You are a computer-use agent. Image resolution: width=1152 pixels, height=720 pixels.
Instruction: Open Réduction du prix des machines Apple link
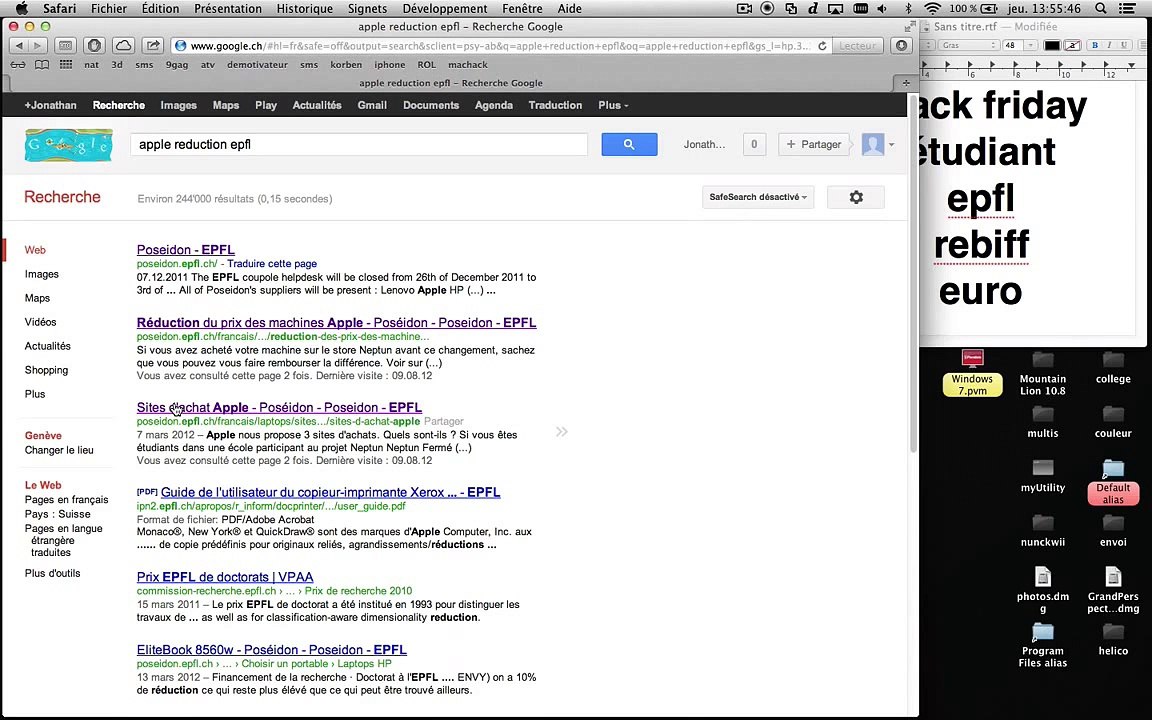336,323
